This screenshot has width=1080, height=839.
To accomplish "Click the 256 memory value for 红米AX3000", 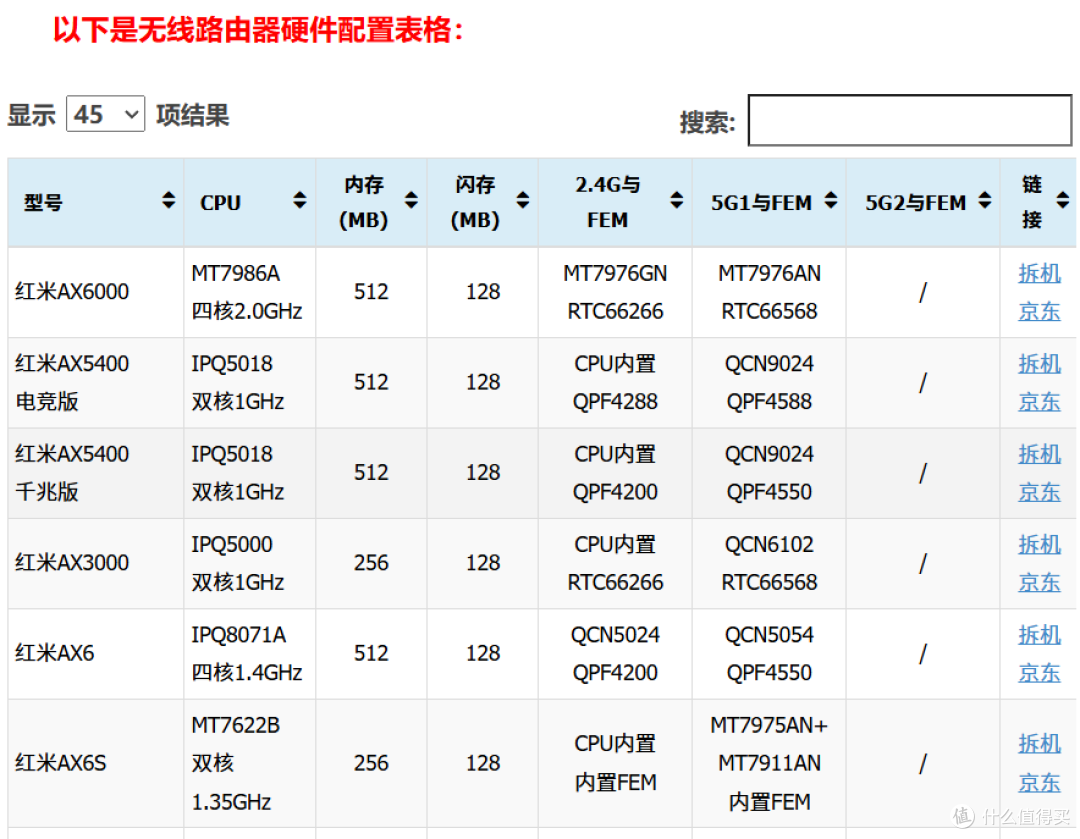I will pyautogui.click(x=371, y=563).
